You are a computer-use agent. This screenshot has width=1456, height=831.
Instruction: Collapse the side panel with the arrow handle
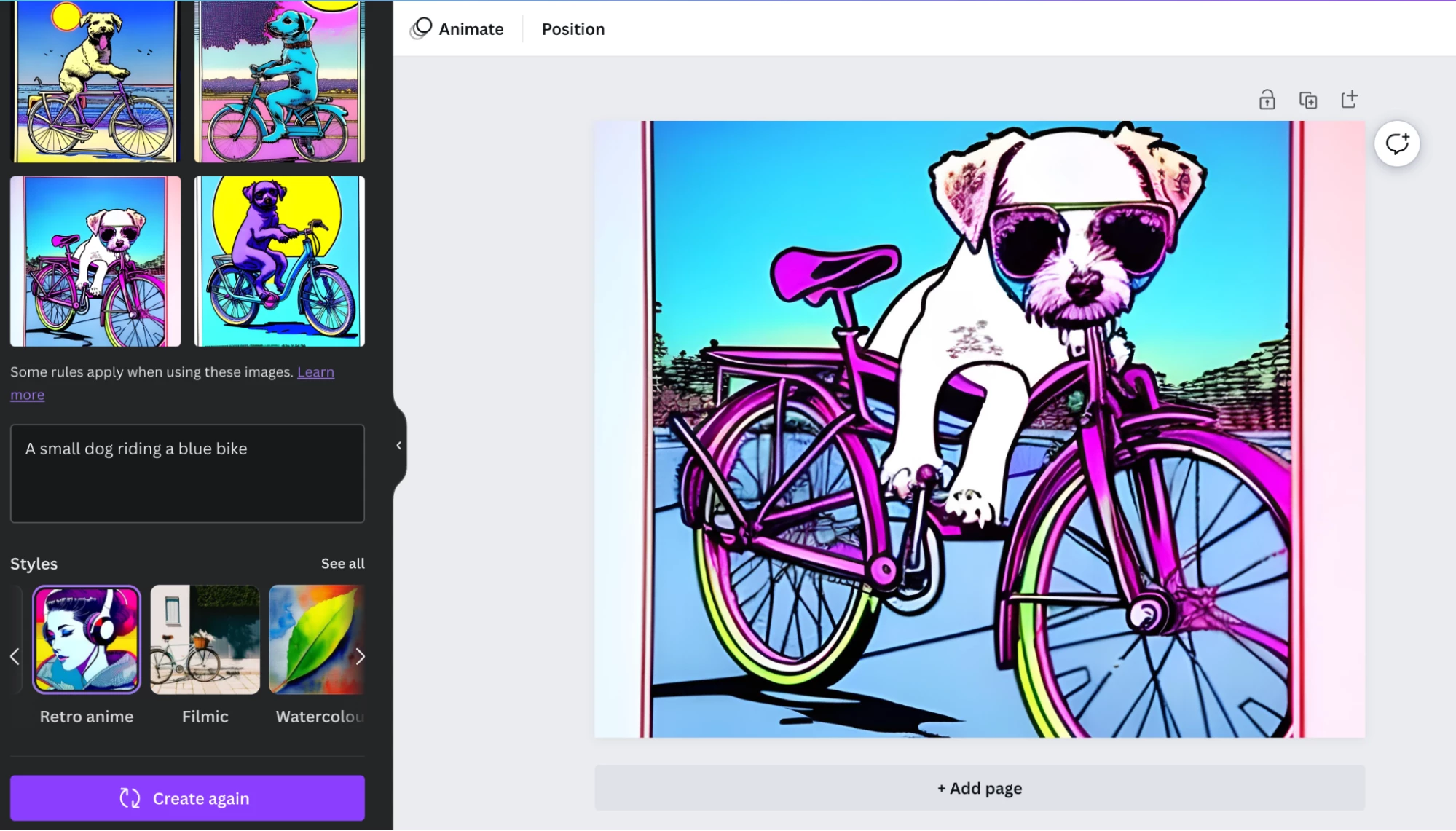pos(398,446)
